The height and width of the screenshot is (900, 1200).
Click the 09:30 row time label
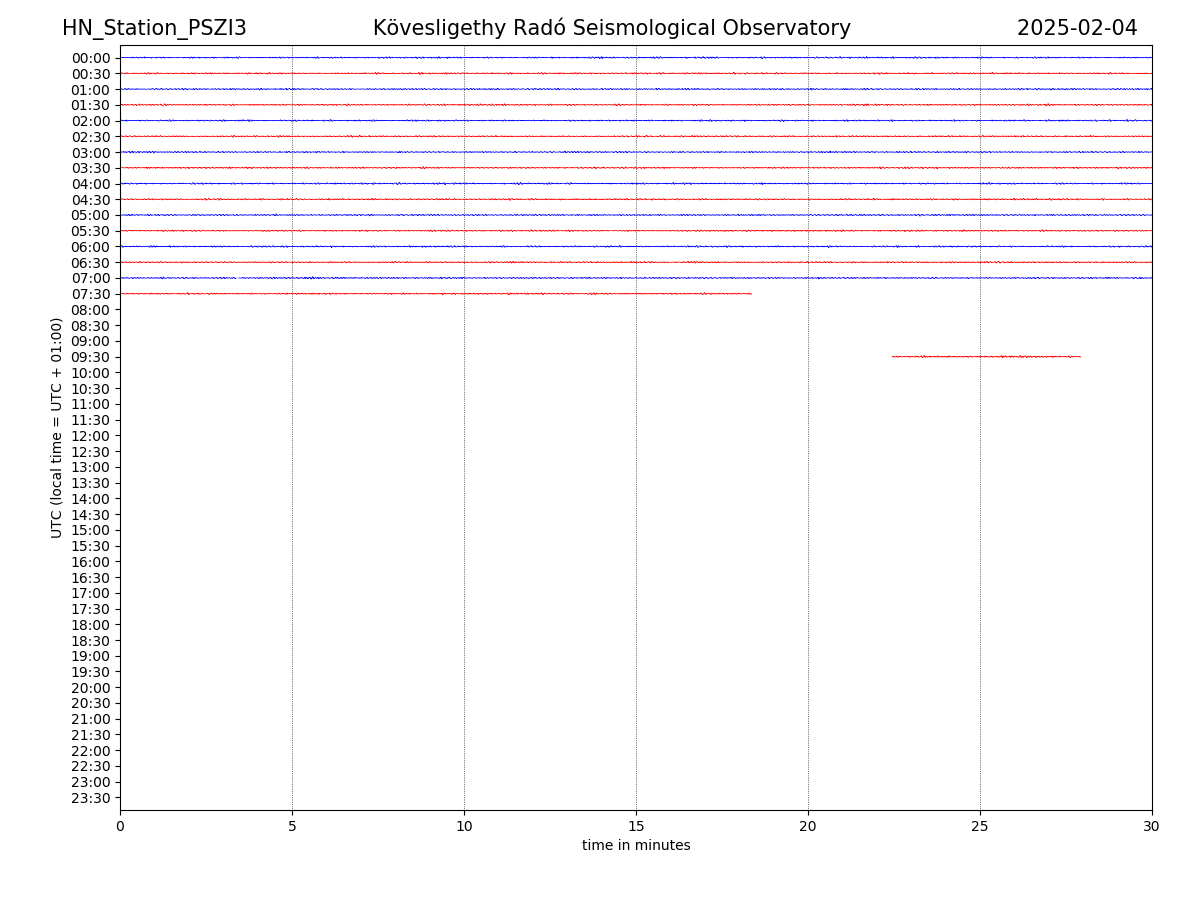coord(91,357)
